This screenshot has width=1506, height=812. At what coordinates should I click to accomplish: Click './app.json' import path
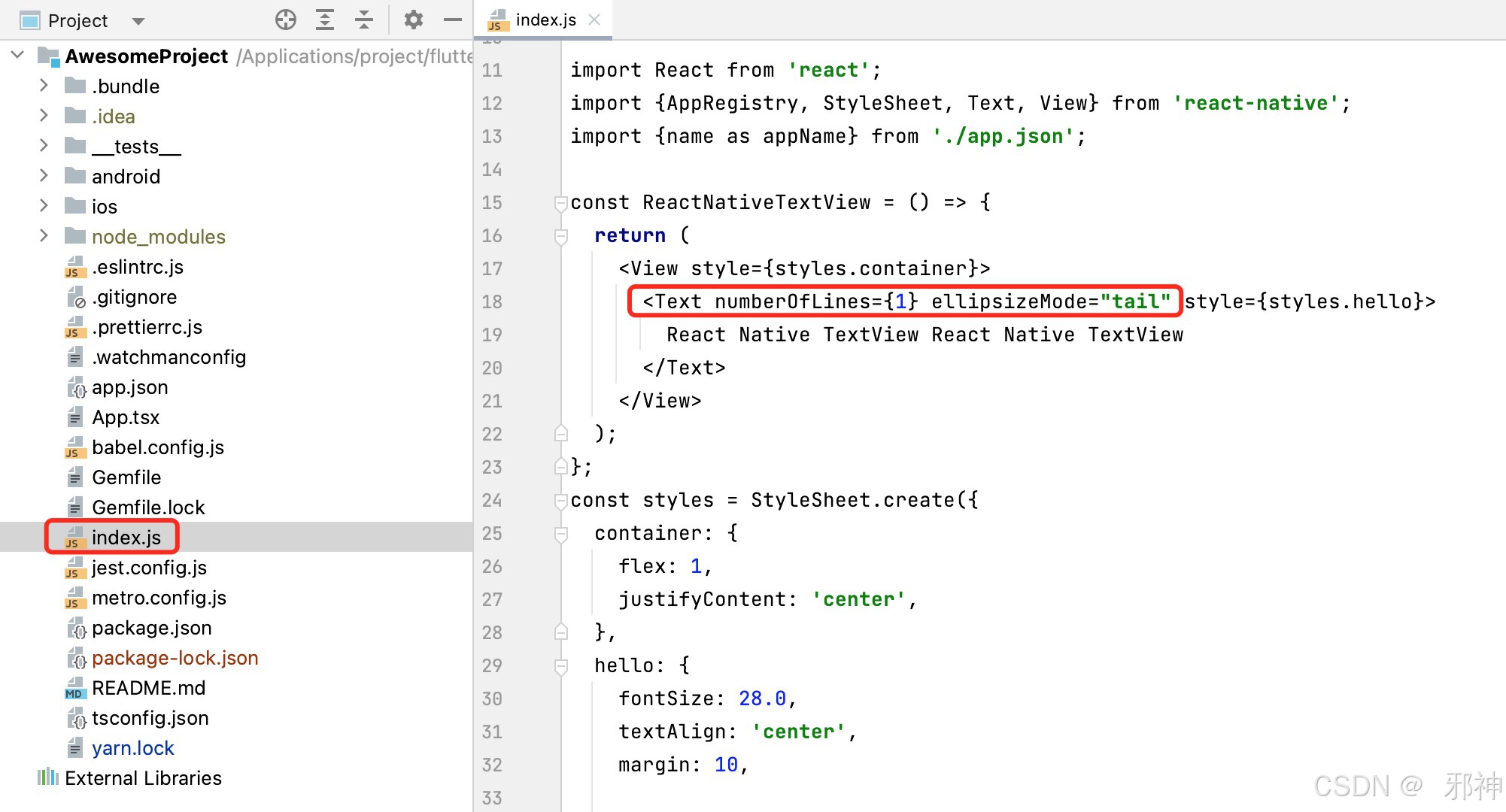(x=1003, y=136)
